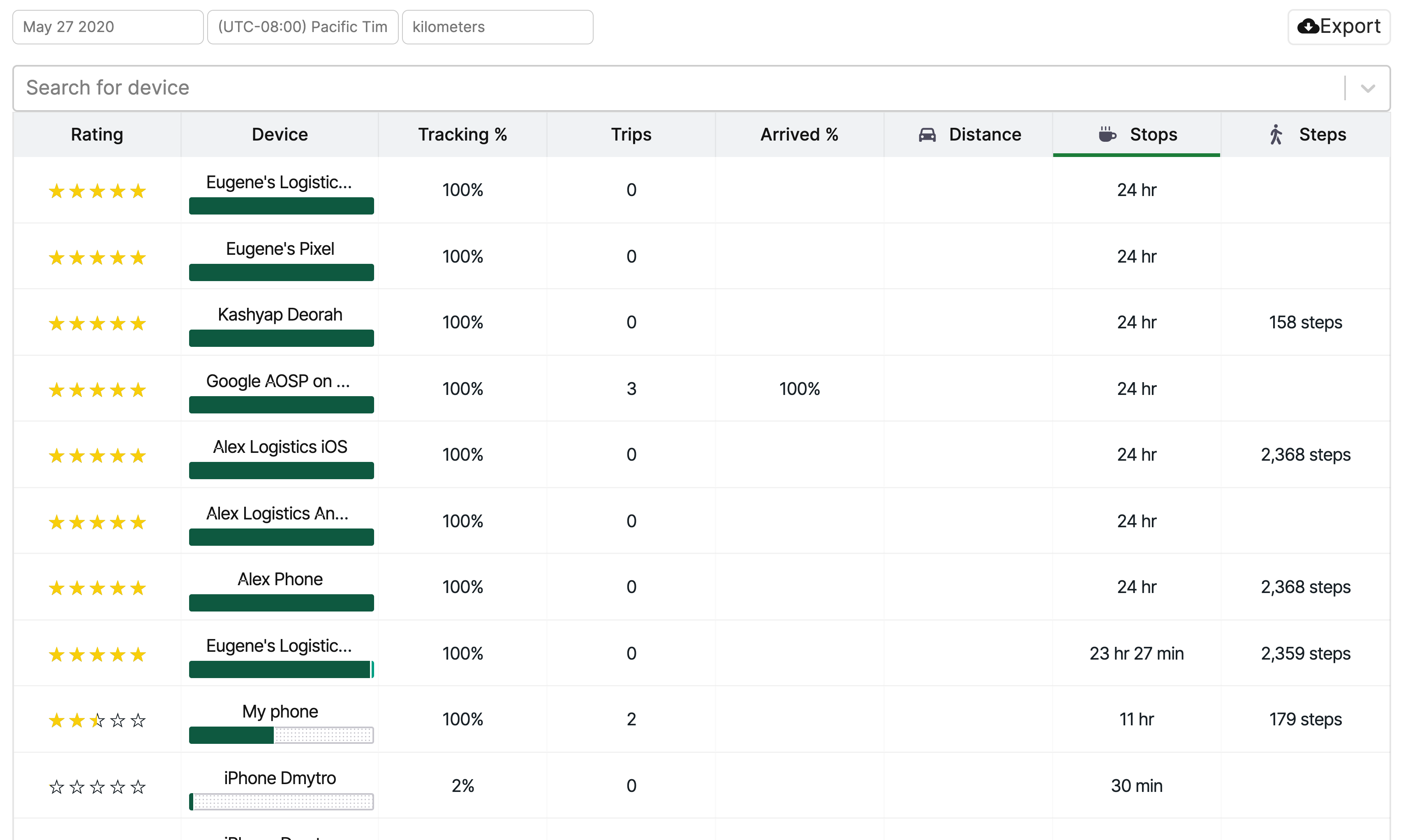Sort by the Arrived % column header

click(799, 135)
